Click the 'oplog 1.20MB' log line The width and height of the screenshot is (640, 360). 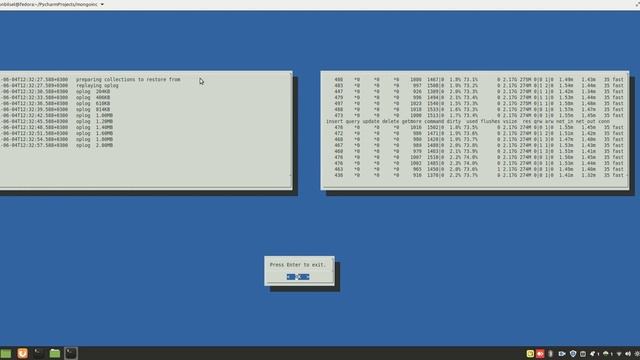tap(94, 121)
